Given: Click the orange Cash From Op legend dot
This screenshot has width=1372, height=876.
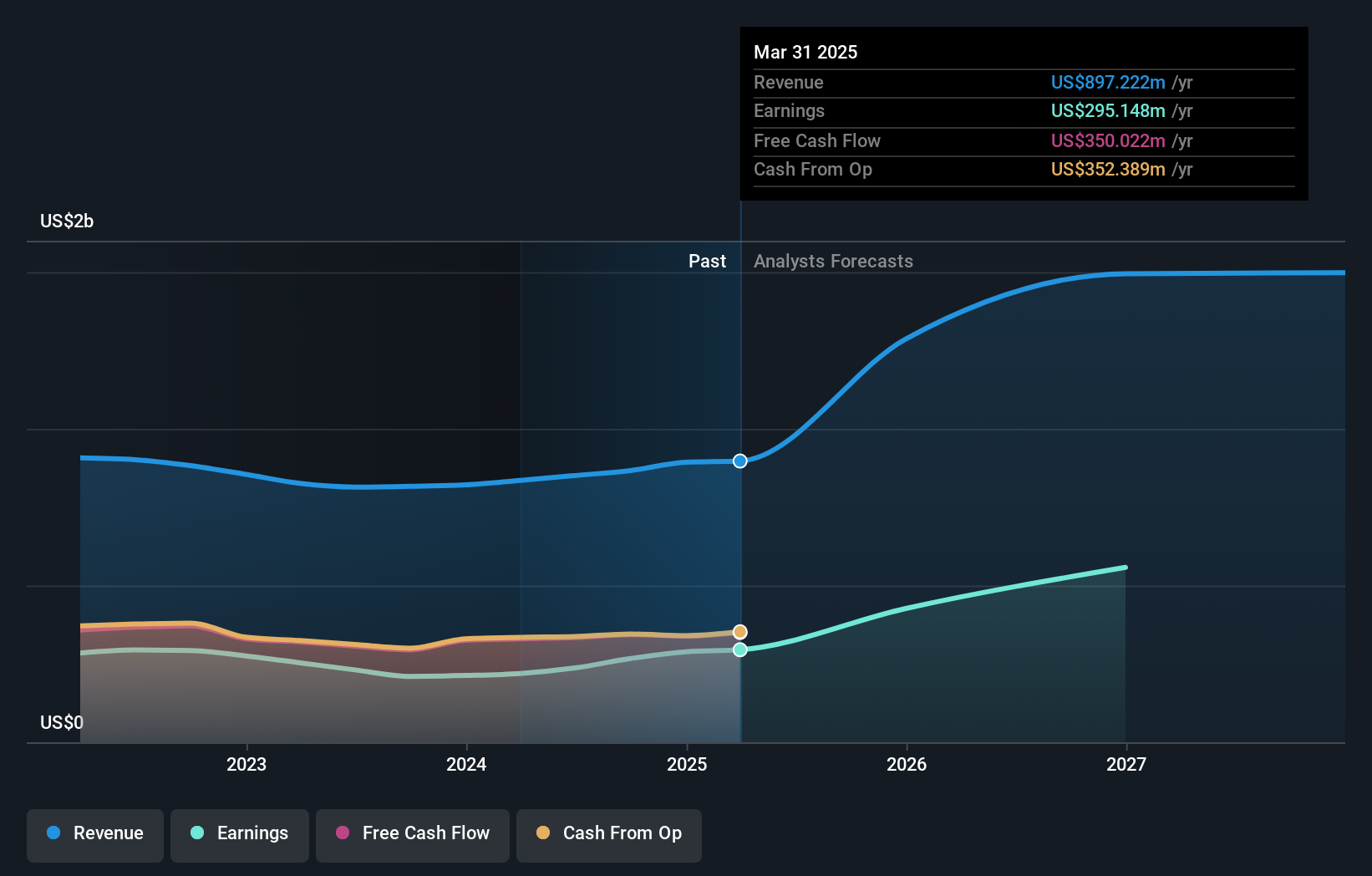Looking at the screenshot, I should (543, 833).
